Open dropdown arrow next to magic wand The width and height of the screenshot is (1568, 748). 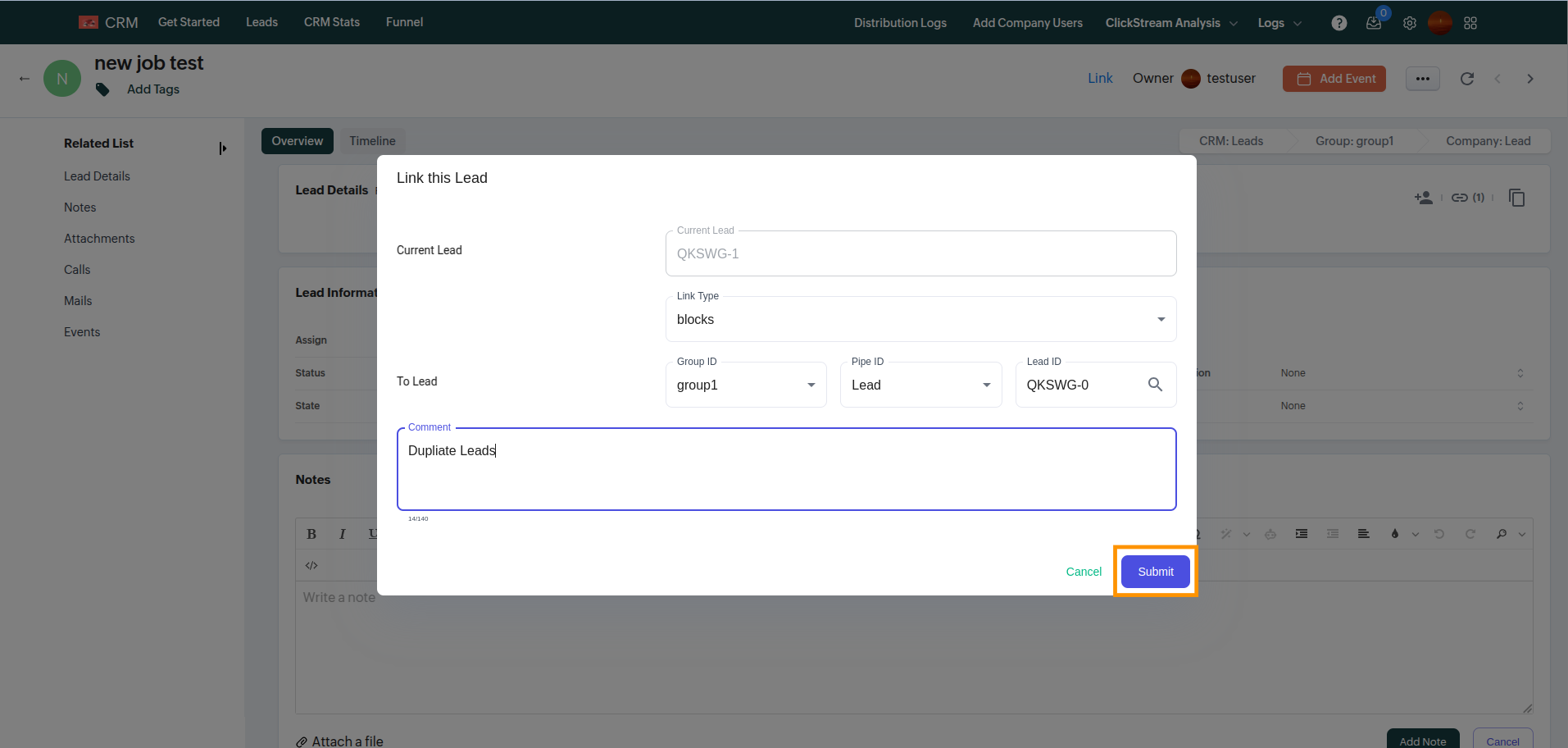(1247, 534)
